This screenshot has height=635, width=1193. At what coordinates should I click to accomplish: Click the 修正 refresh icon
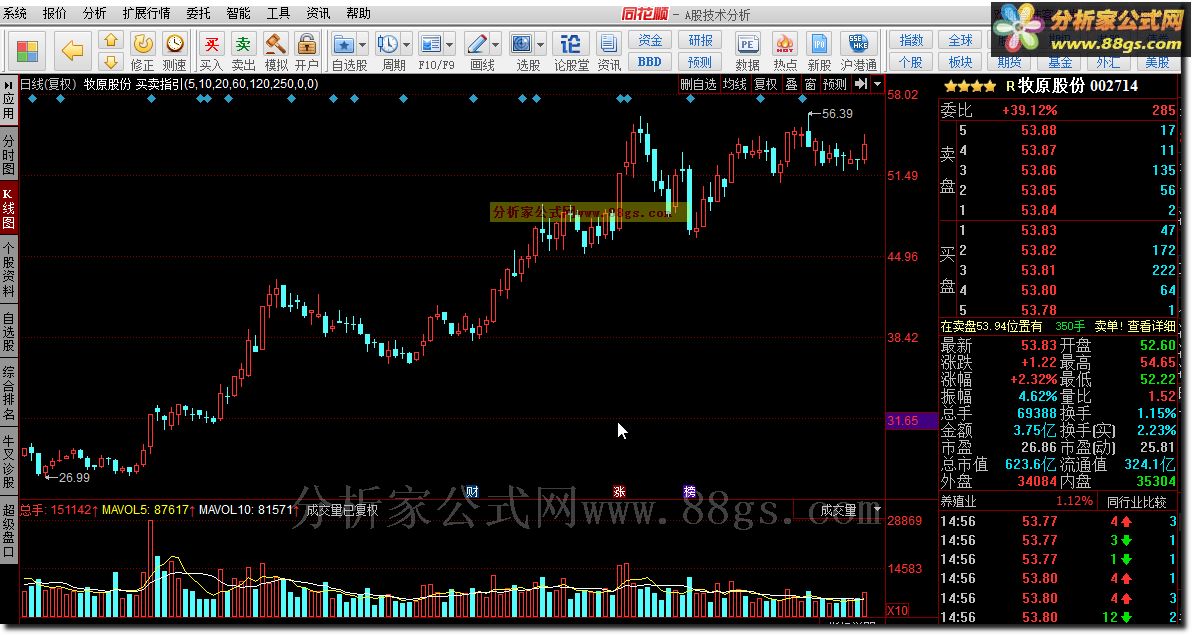143,43
